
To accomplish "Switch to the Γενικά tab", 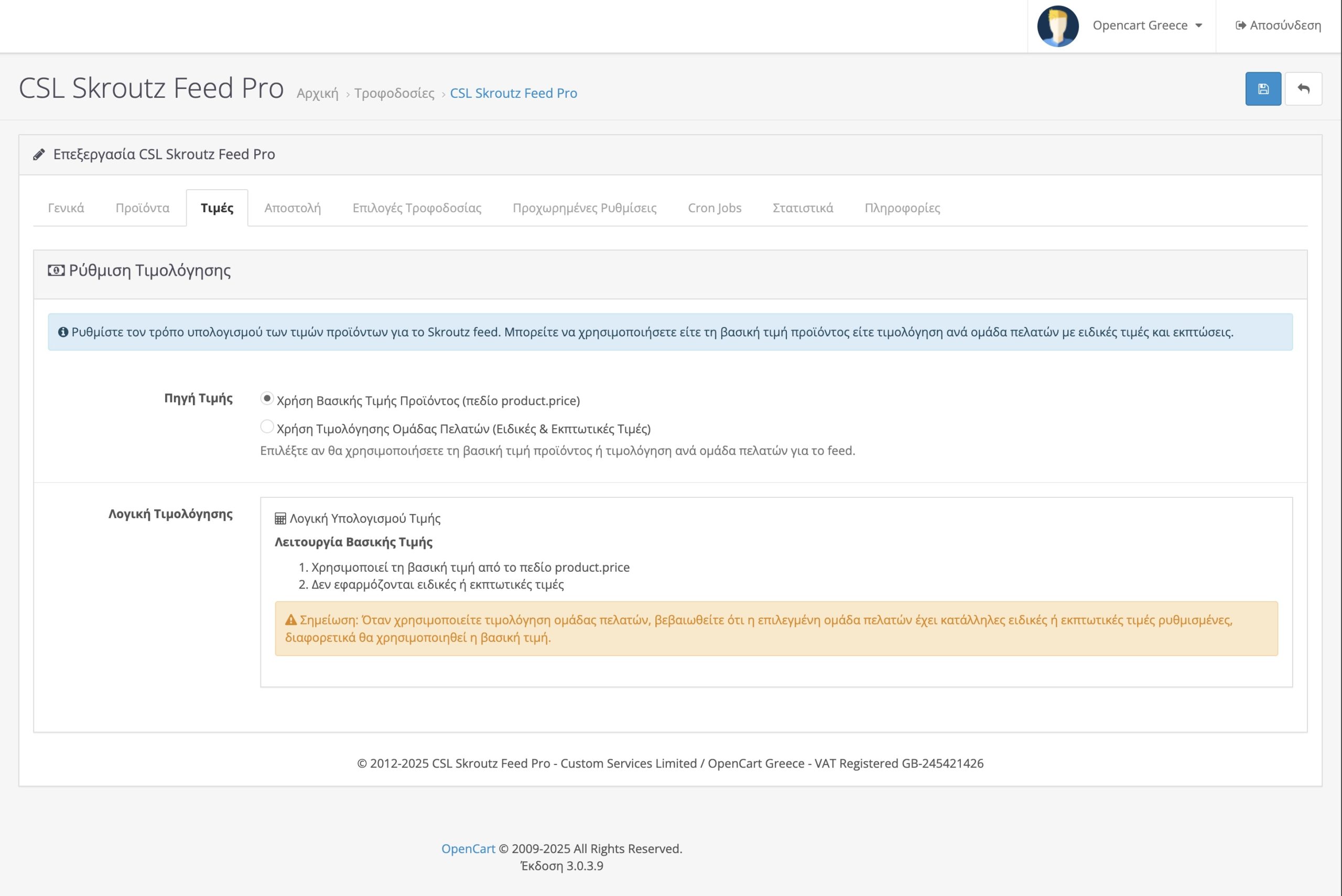I will tap(66, 208).
